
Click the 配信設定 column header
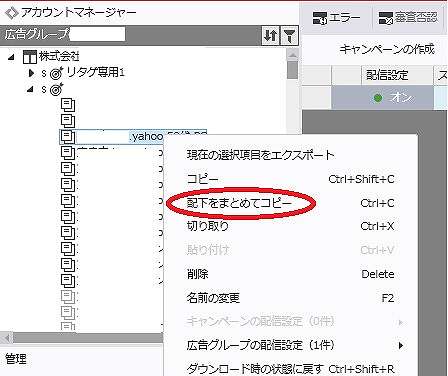coord(387,75)
